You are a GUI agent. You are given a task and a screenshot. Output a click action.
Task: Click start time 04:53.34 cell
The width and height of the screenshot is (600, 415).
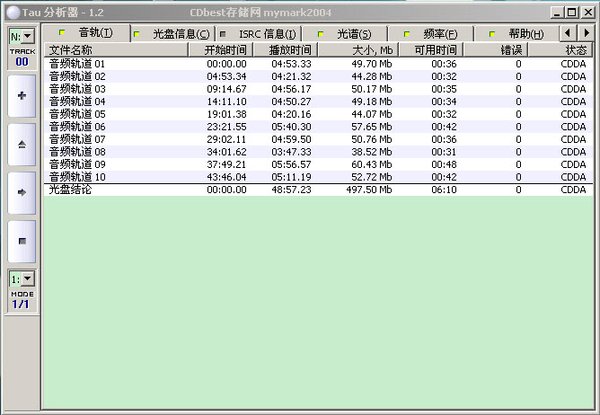click(x=227, y=76)
